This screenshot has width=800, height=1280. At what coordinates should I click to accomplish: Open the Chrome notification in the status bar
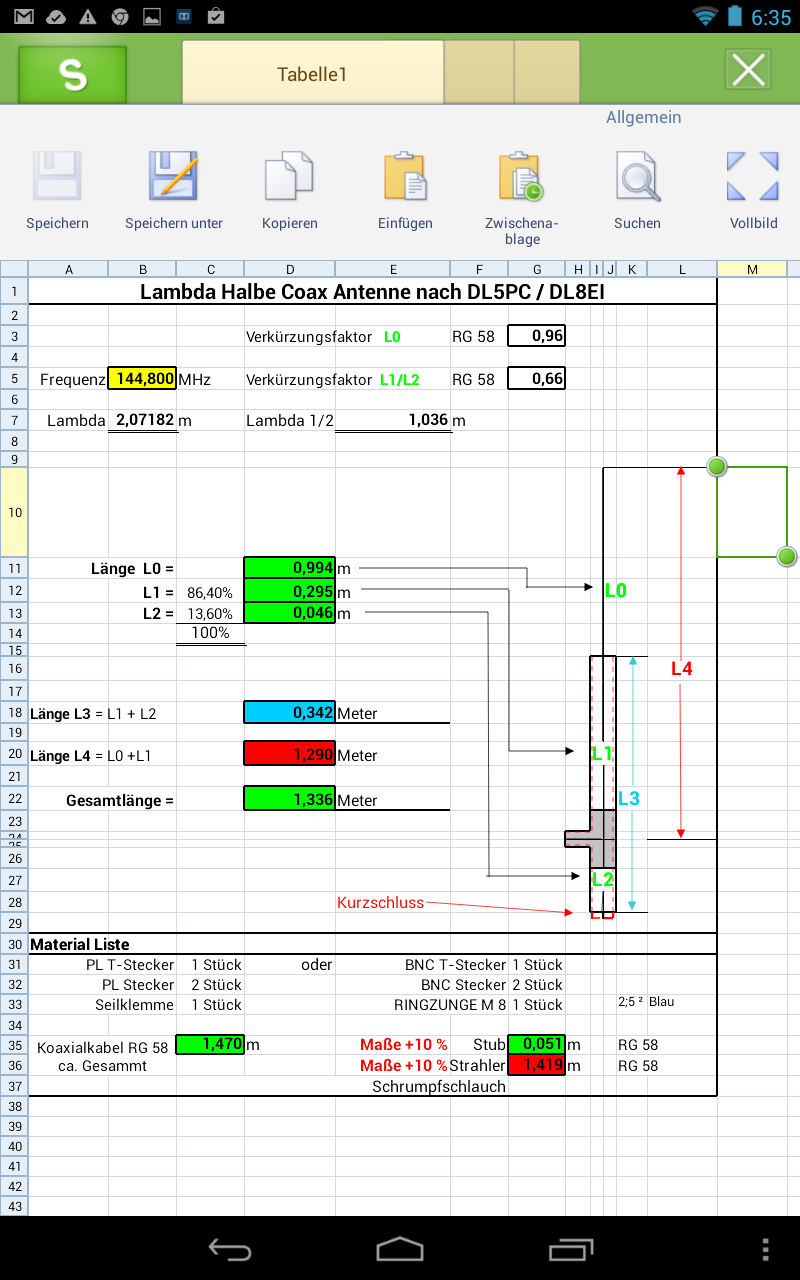119,17
